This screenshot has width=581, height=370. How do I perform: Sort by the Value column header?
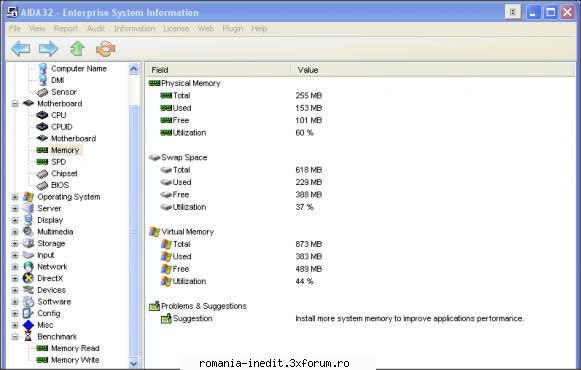pos(433,70)
